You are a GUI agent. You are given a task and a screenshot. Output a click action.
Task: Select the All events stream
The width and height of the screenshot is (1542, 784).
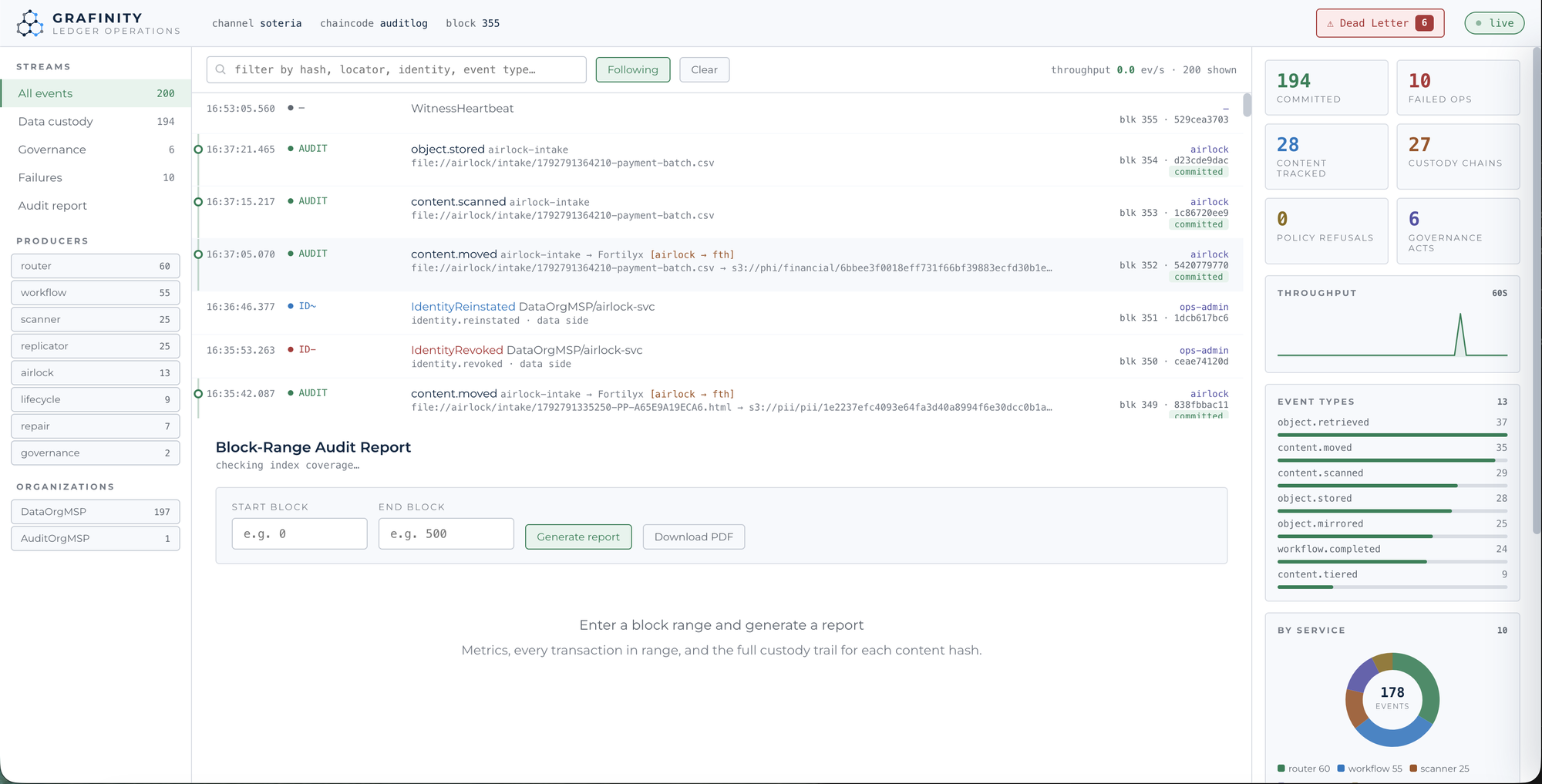click(x=96, y=93)
